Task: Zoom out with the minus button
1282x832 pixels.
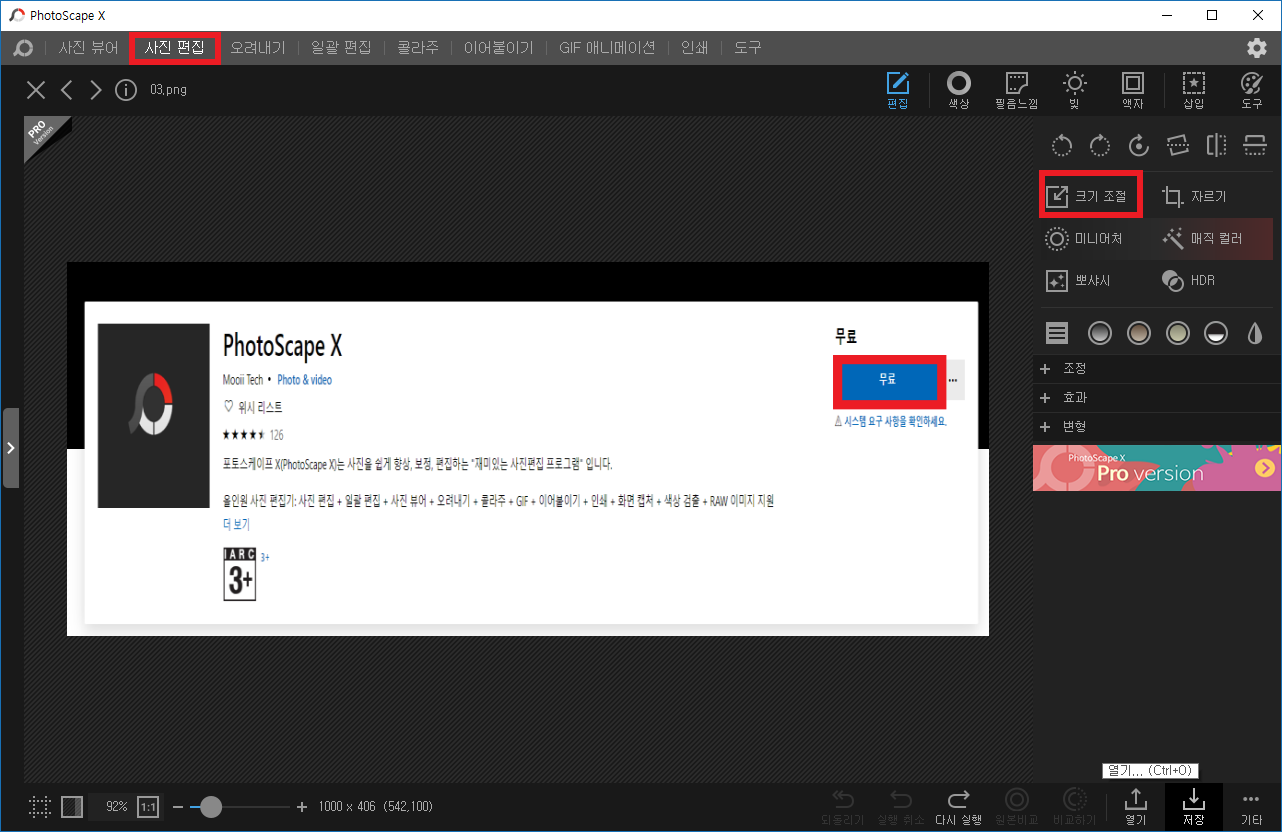Action: click(178, 807)
